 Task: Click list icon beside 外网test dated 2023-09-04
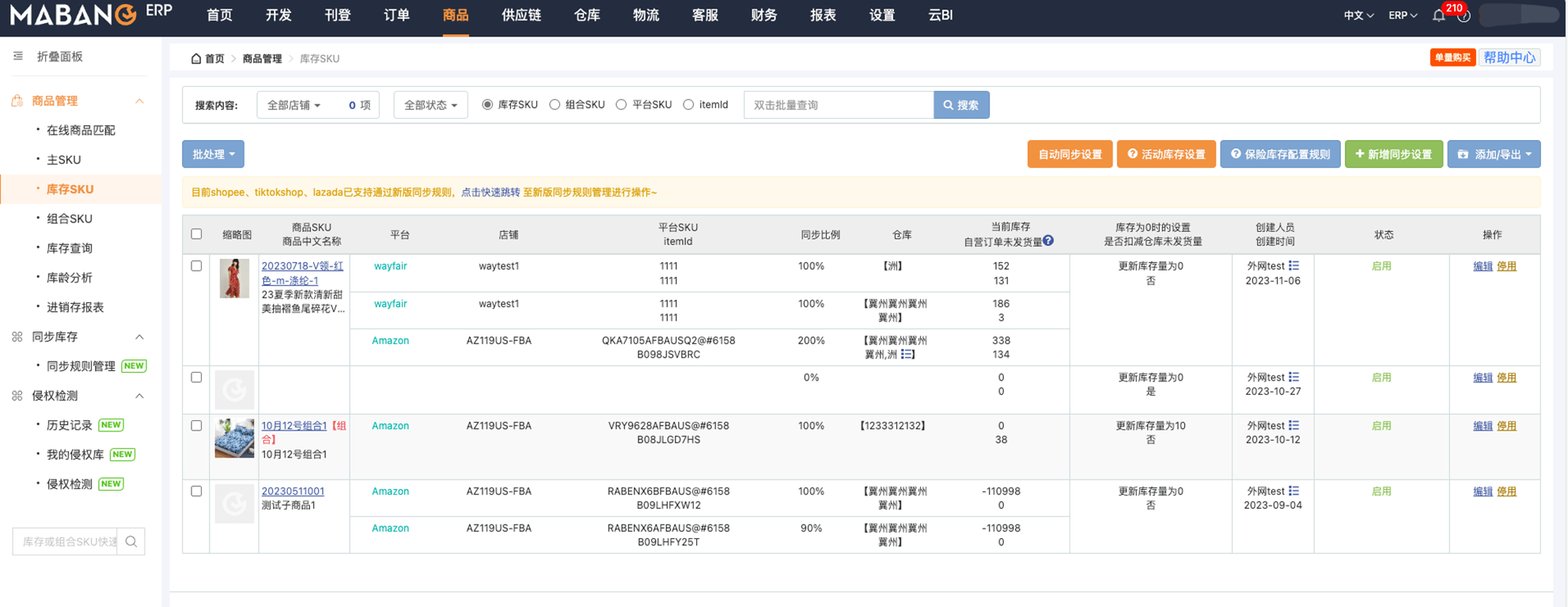coord(1293,491)
